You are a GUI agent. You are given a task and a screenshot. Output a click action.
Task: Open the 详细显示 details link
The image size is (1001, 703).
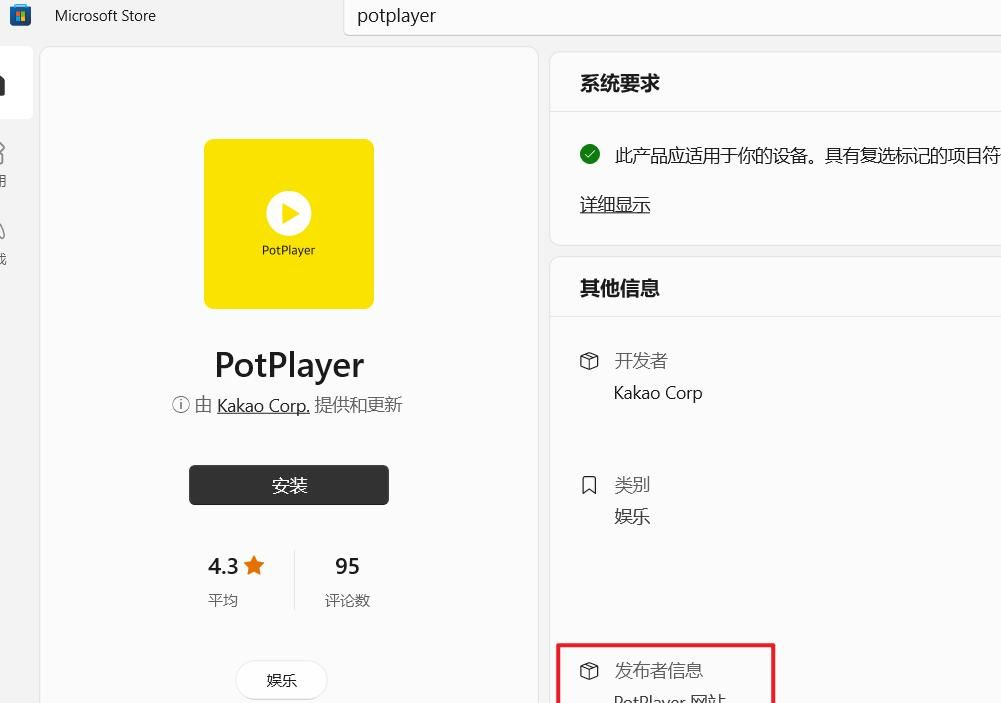click(x=615, y=205)
